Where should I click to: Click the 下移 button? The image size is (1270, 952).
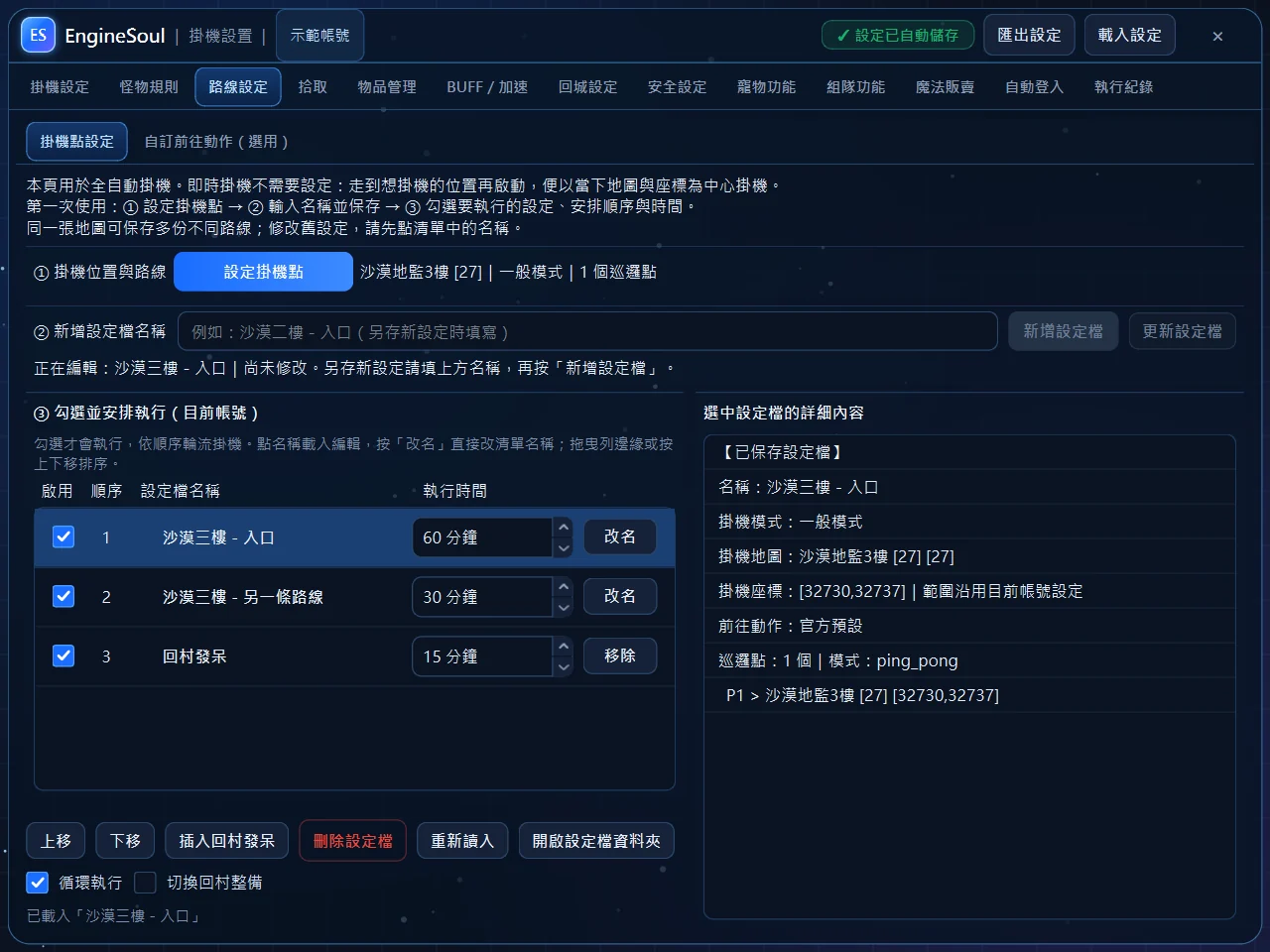(x=125, y=841)
